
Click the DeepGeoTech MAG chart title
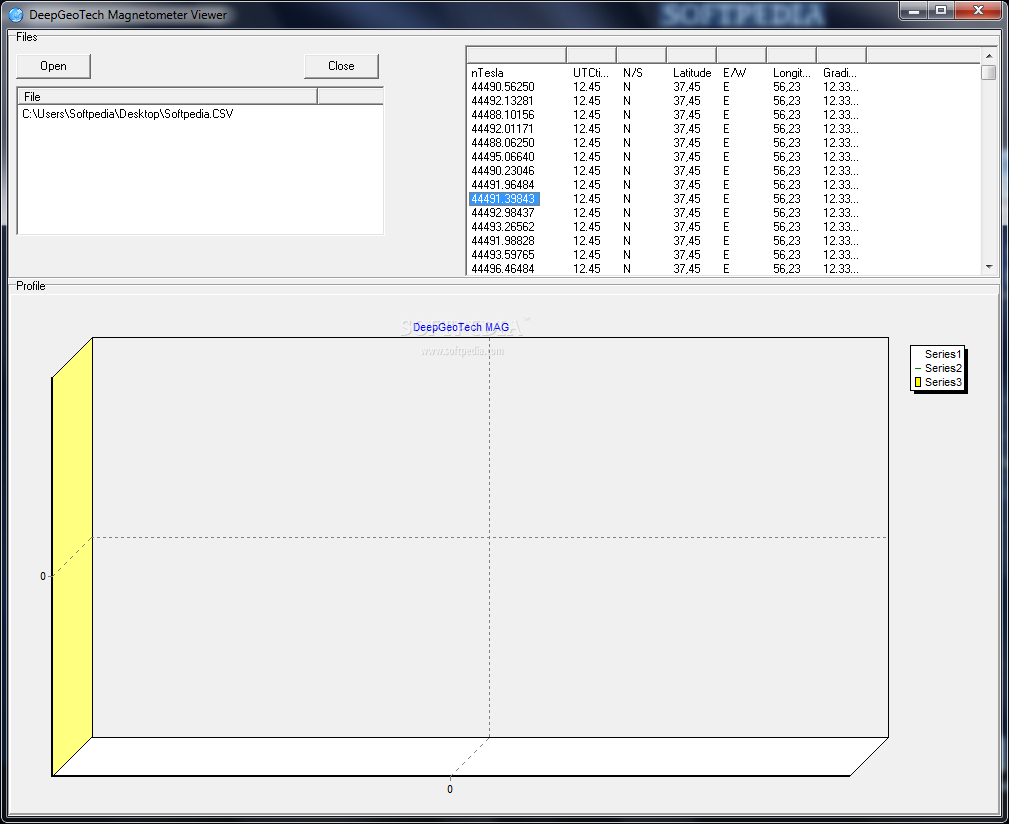tap(461, 327)
